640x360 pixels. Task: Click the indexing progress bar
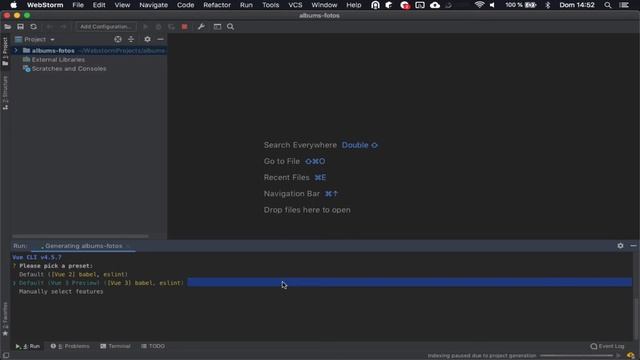coord(576,356)
